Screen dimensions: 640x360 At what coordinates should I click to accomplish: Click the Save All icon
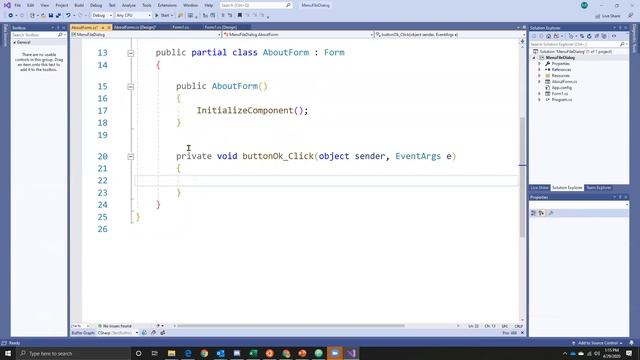(58, 16)
